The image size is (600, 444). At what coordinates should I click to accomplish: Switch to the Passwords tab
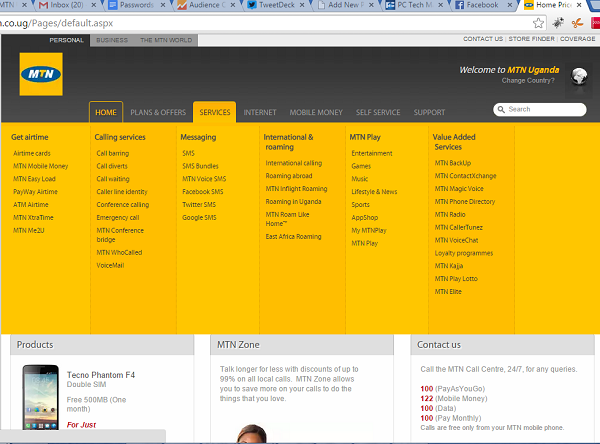coord(137,5)
